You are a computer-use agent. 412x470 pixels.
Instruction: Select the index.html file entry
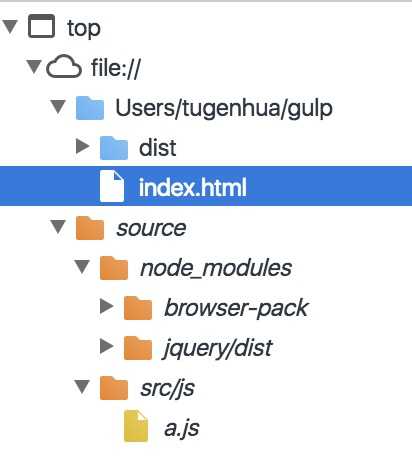(x=206, y=186)
